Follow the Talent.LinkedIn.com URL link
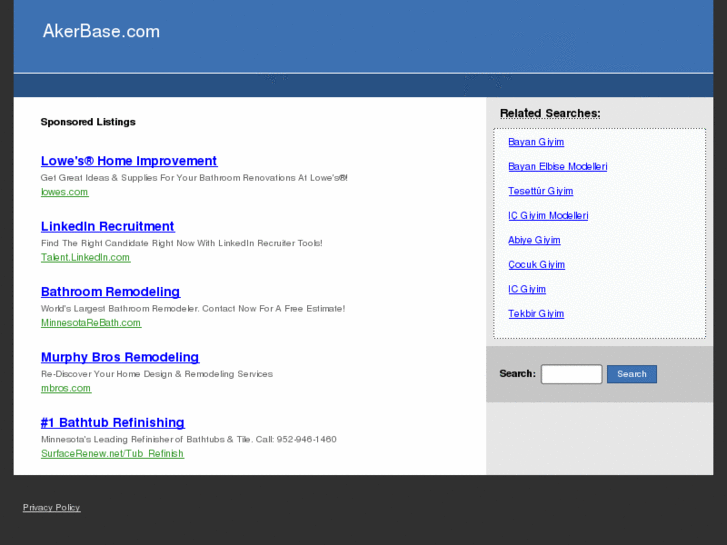 [x=85, y=257]
